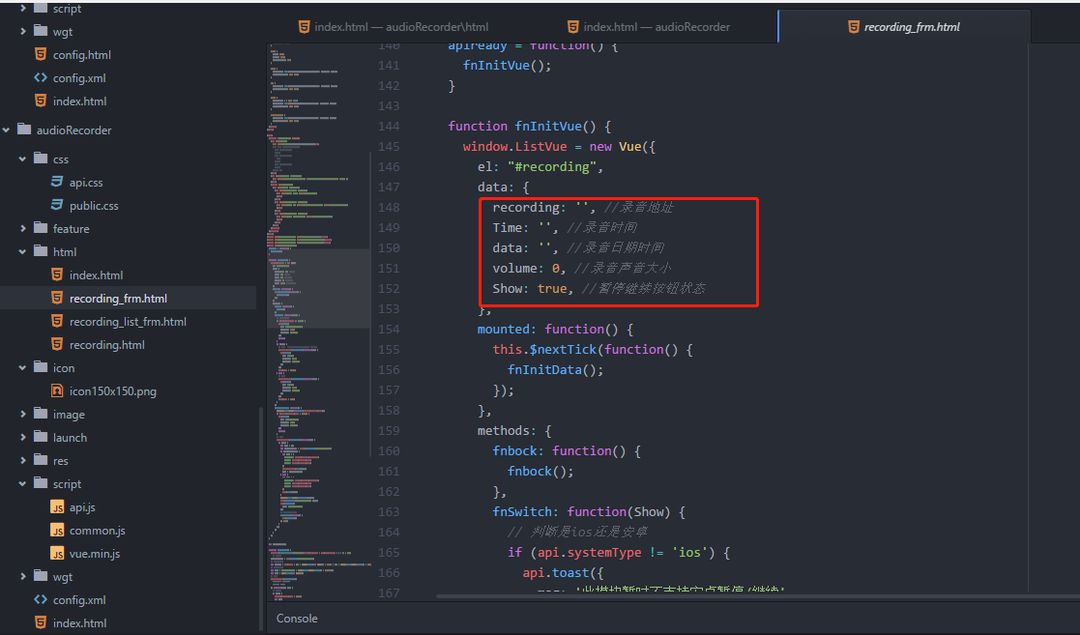Click the image icon next to icon150x150.png
This screenshot has width=1080, height=635.
(x=57, y=391)
